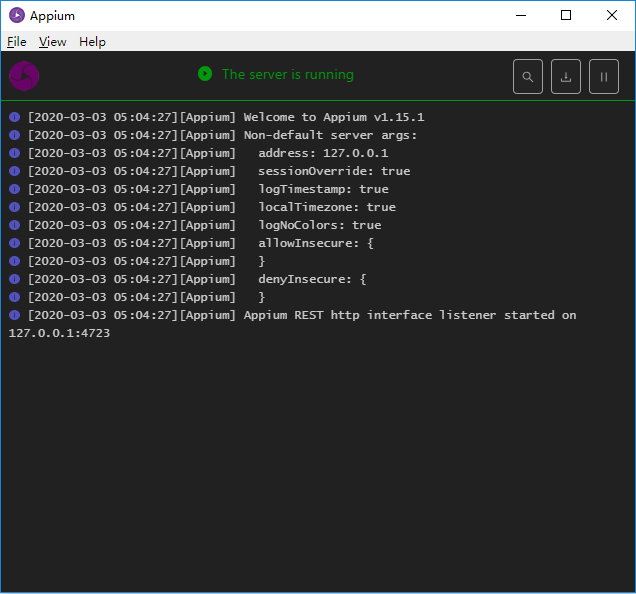The height and width of the screenshot is (594, 636).
Task: Click 'Welcome to Appium v1.15.1' log text
Action: point(334,117)
